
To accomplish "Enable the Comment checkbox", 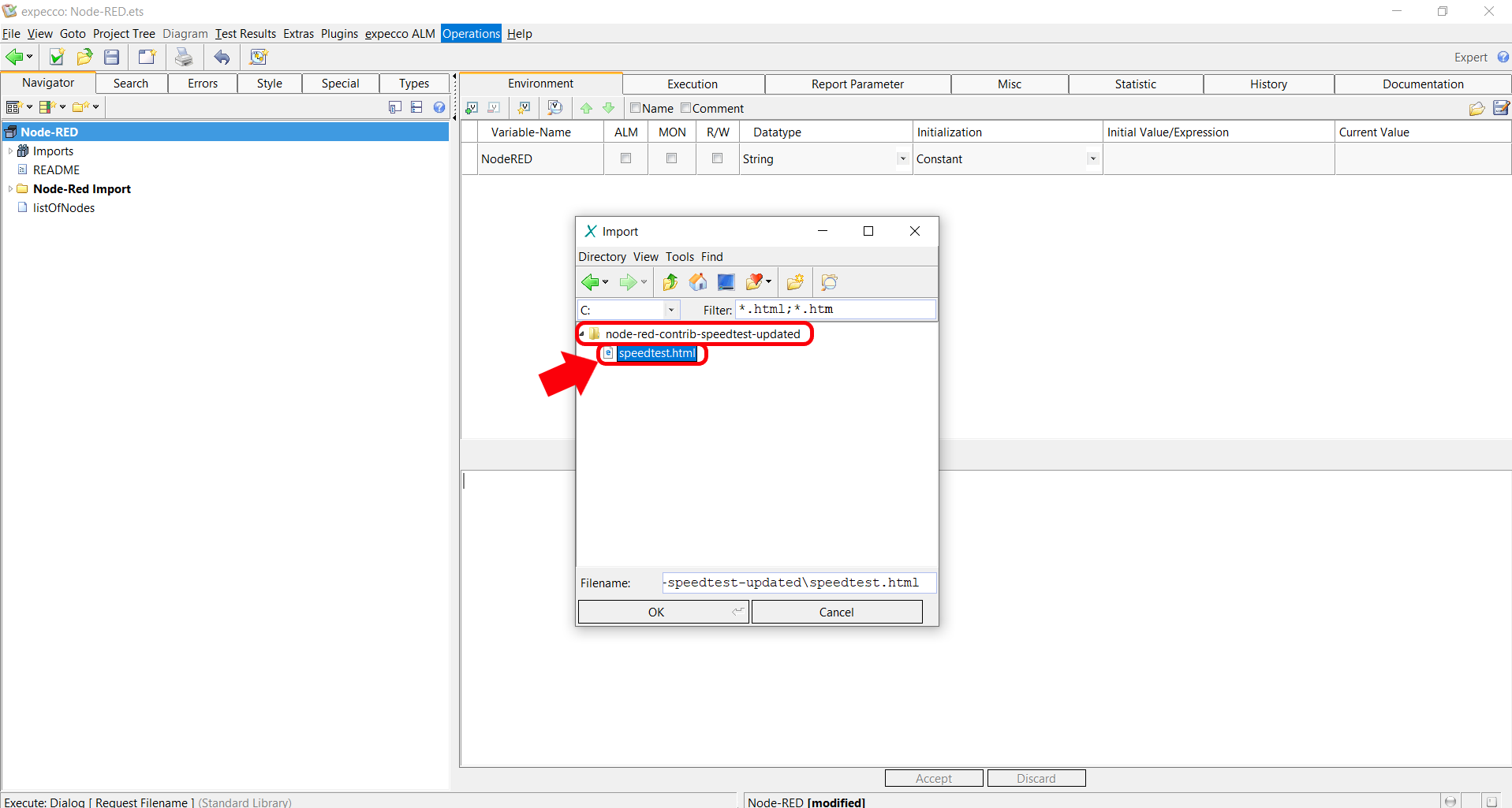I will 686,108.
